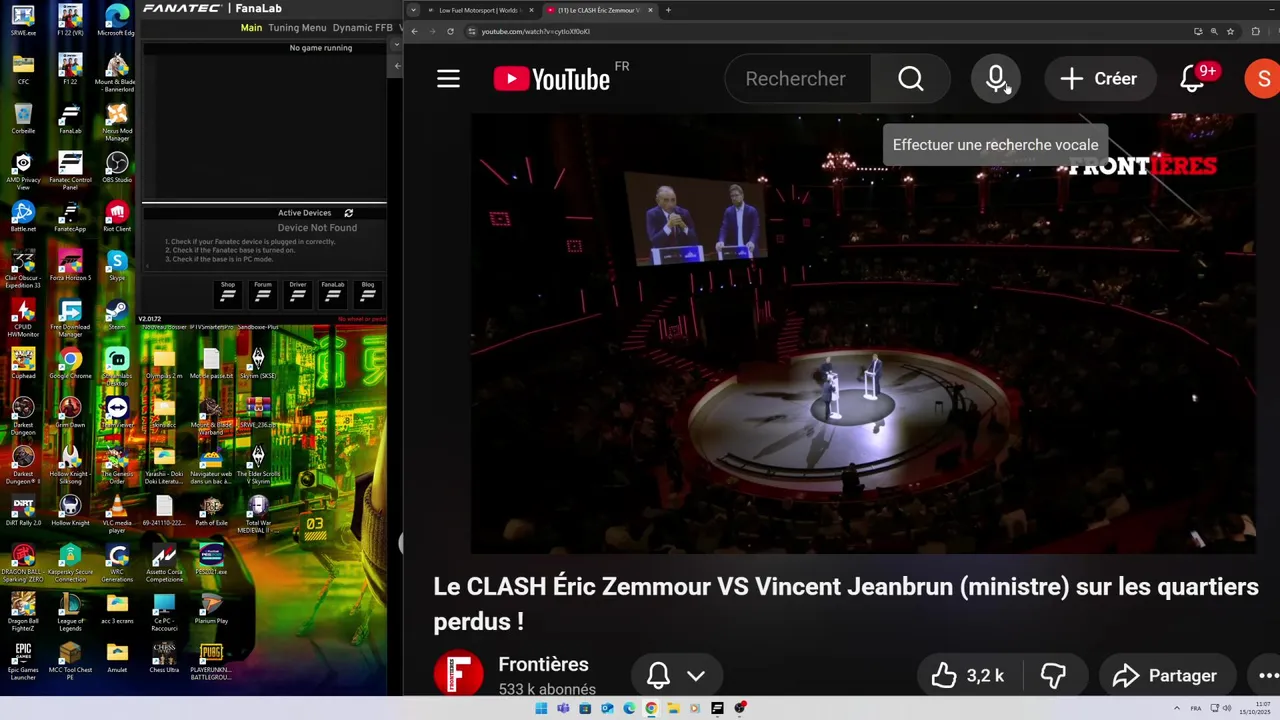Click the left arrow collapse button beside FanaLab
Screen dimensions: 1280x720
tap(397, 66)
